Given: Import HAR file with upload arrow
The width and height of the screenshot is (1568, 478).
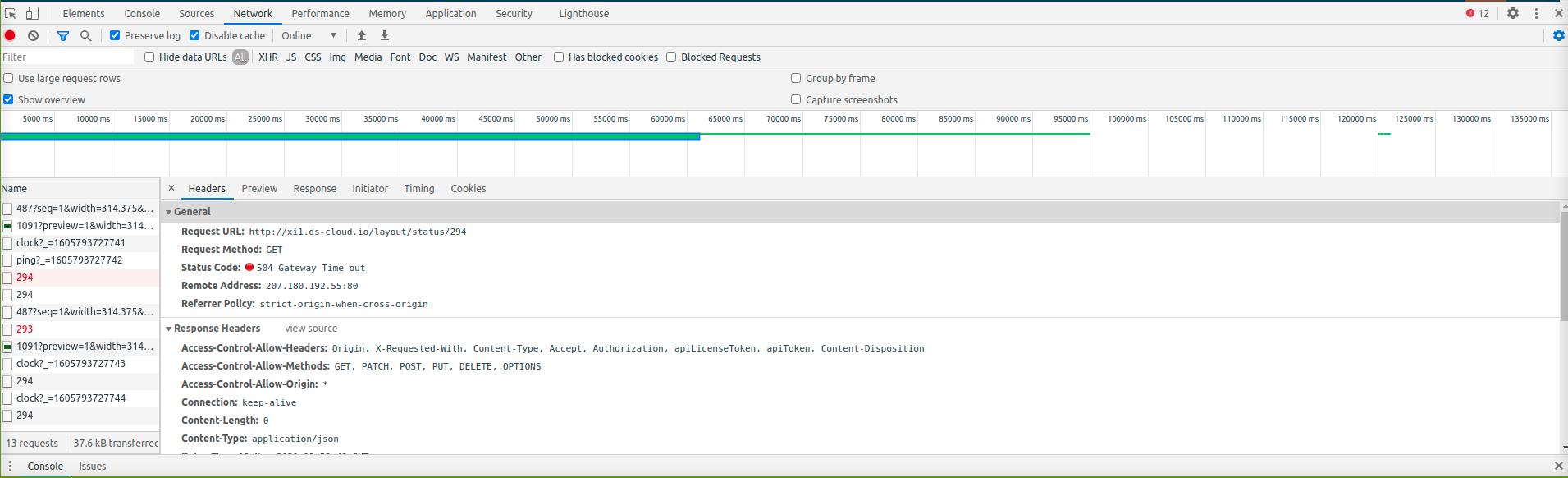Looking at the screenshot, I should pos(362,35).
